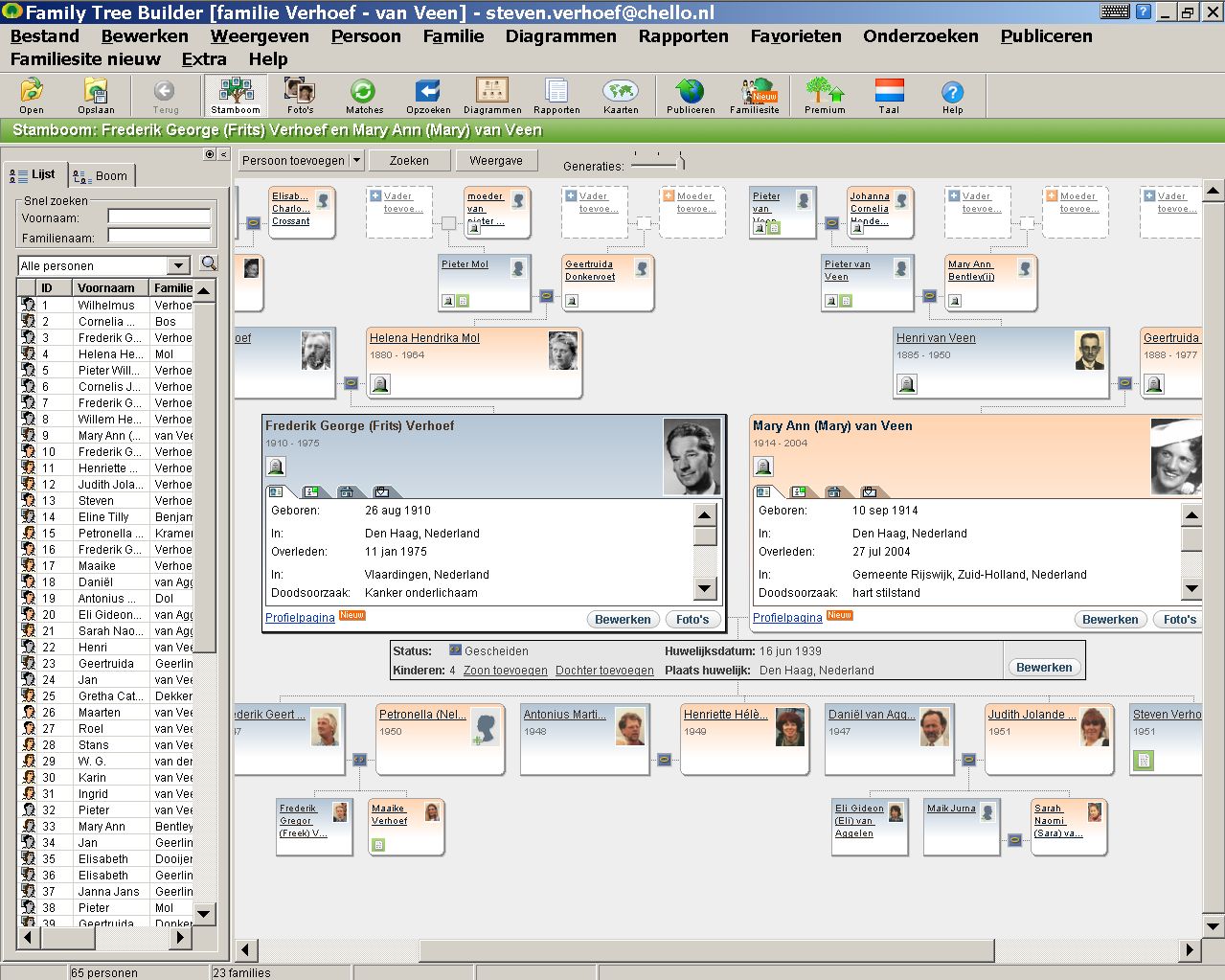
Task: Select the Taal flag icon
Action: point(889,96)
